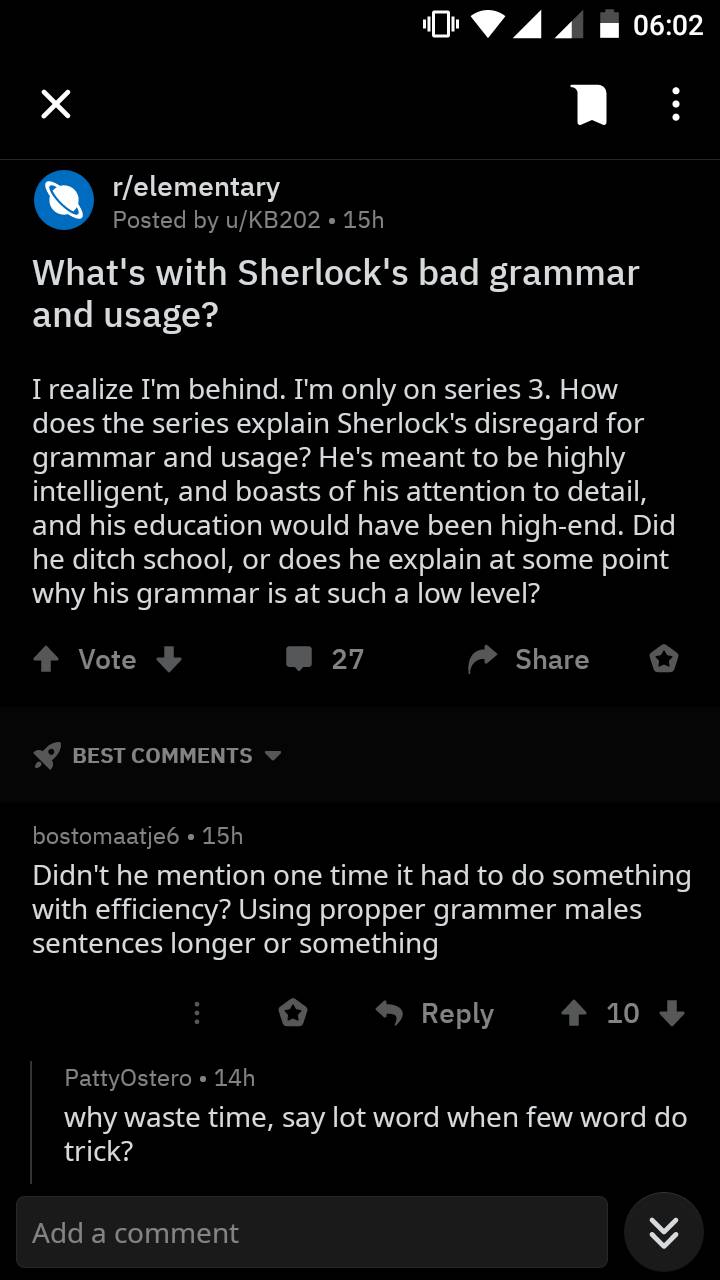The width and height of the screenshot is (720, 1280).
Task: Upvote bostomaatje6's comment
Action: pos(573,1013)
